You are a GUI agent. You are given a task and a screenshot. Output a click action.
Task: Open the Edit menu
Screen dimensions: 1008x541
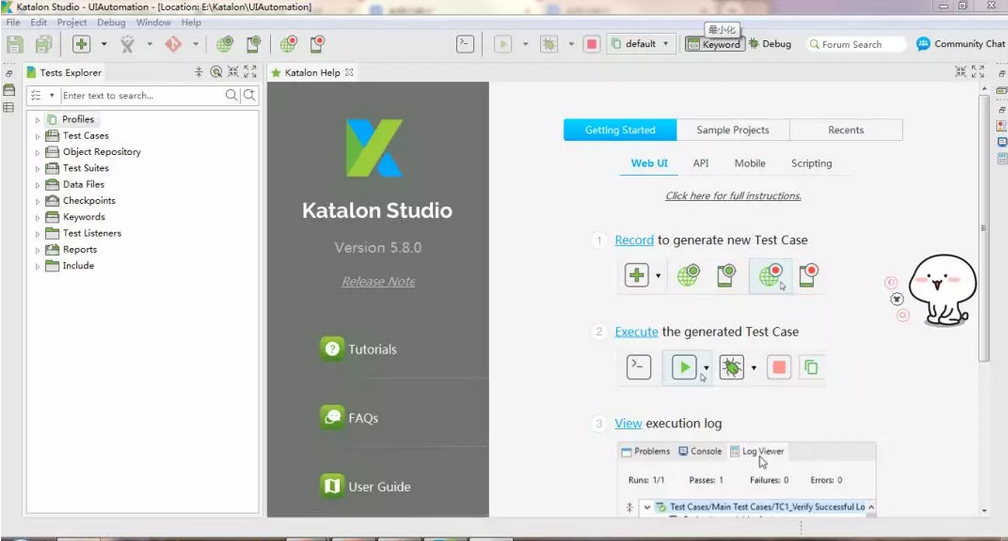point(39,22)
